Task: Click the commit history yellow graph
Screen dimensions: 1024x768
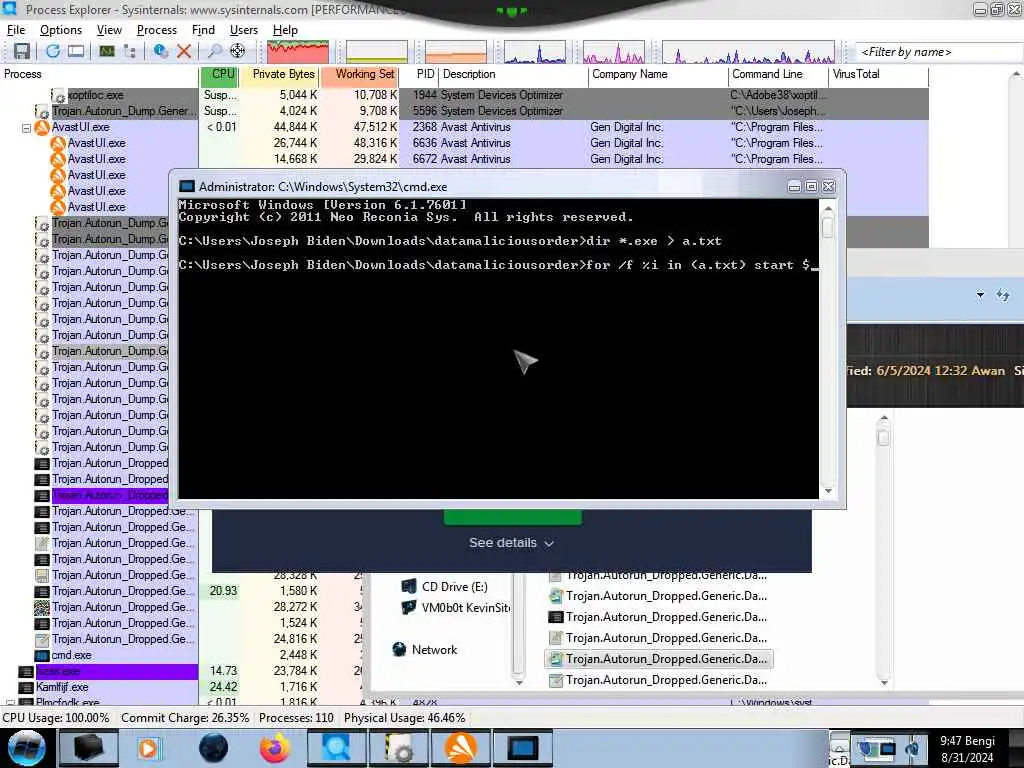Action: [x=377, y=52]
